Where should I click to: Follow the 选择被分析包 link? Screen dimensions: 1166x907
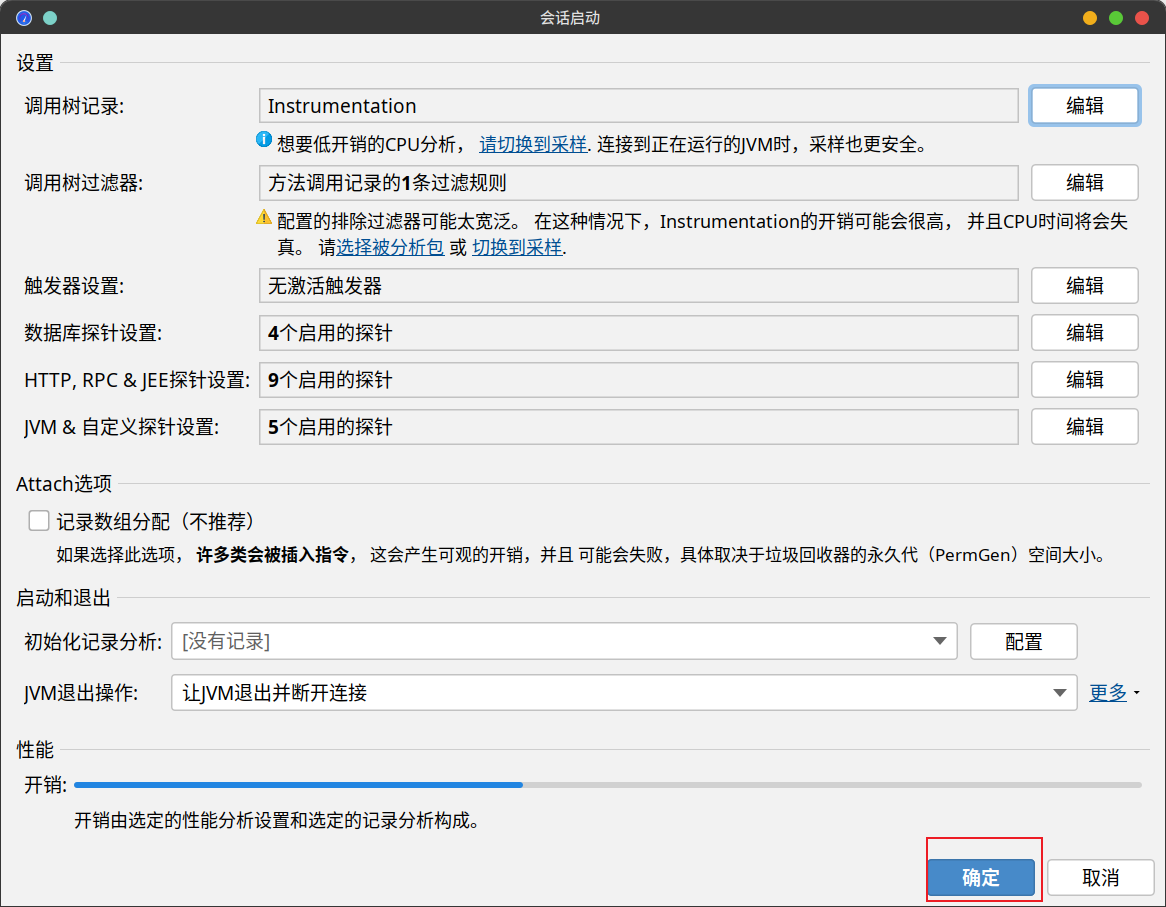pos(390,248)
